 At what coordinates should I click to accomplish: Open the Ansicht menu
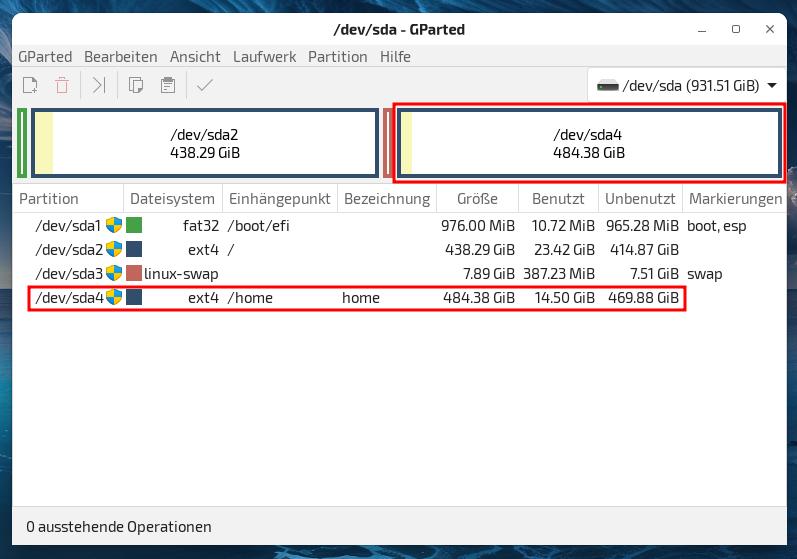(195, 57)
